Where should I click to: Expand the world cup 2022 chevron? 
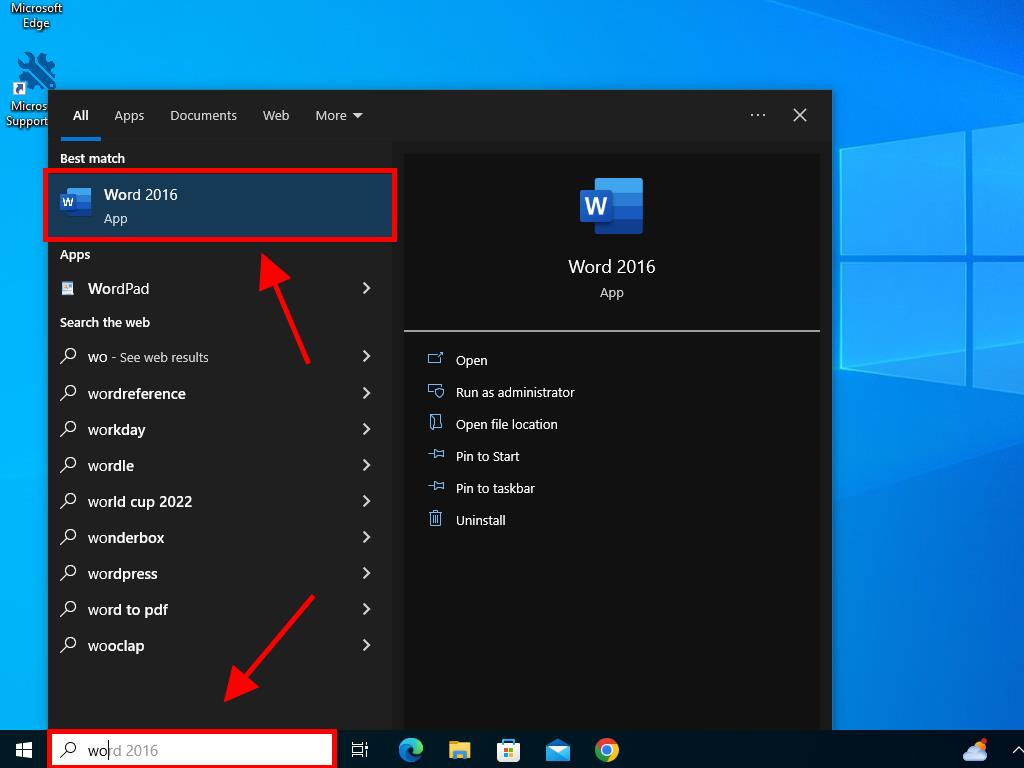(x=366, y=501)
